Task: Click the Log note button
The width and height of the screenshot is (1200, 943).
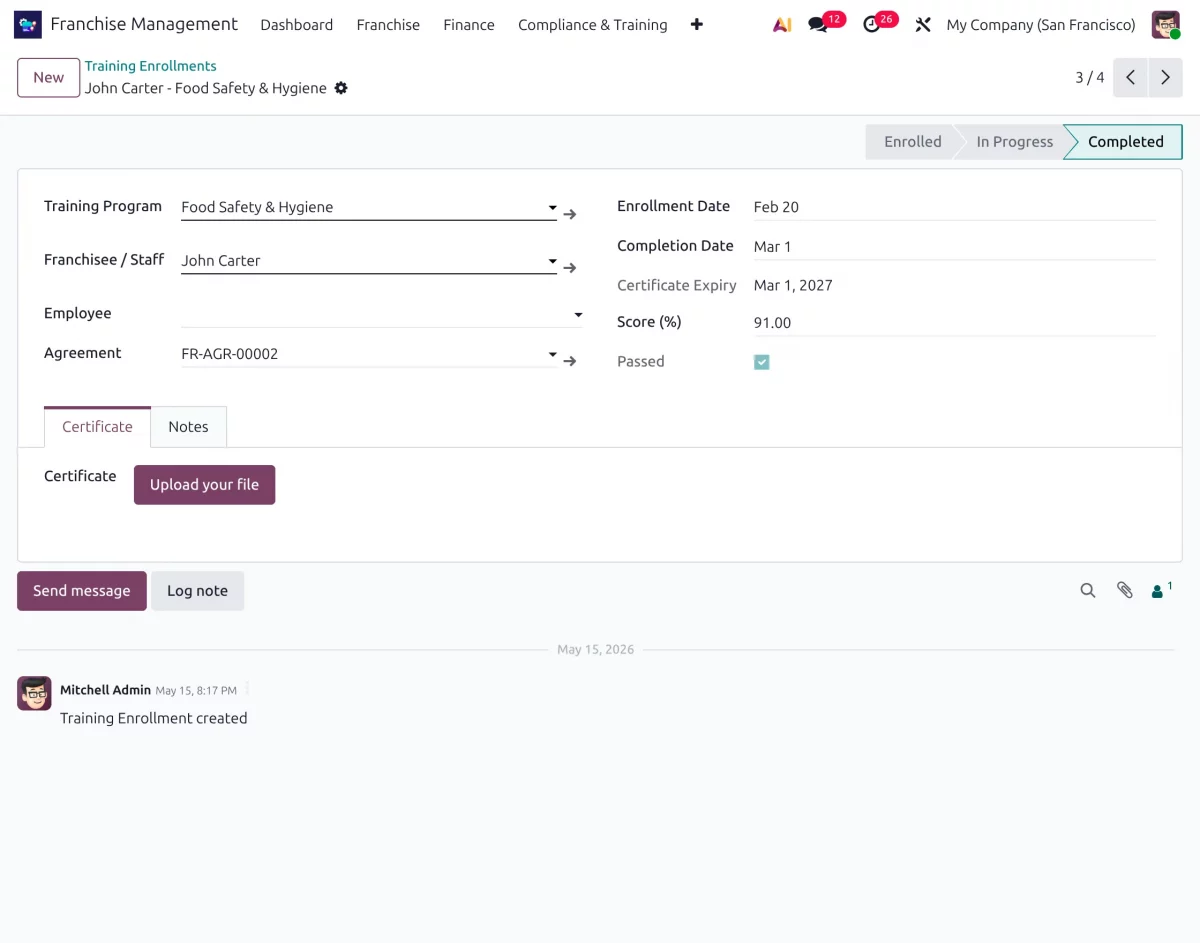Action: coord(197,591)
